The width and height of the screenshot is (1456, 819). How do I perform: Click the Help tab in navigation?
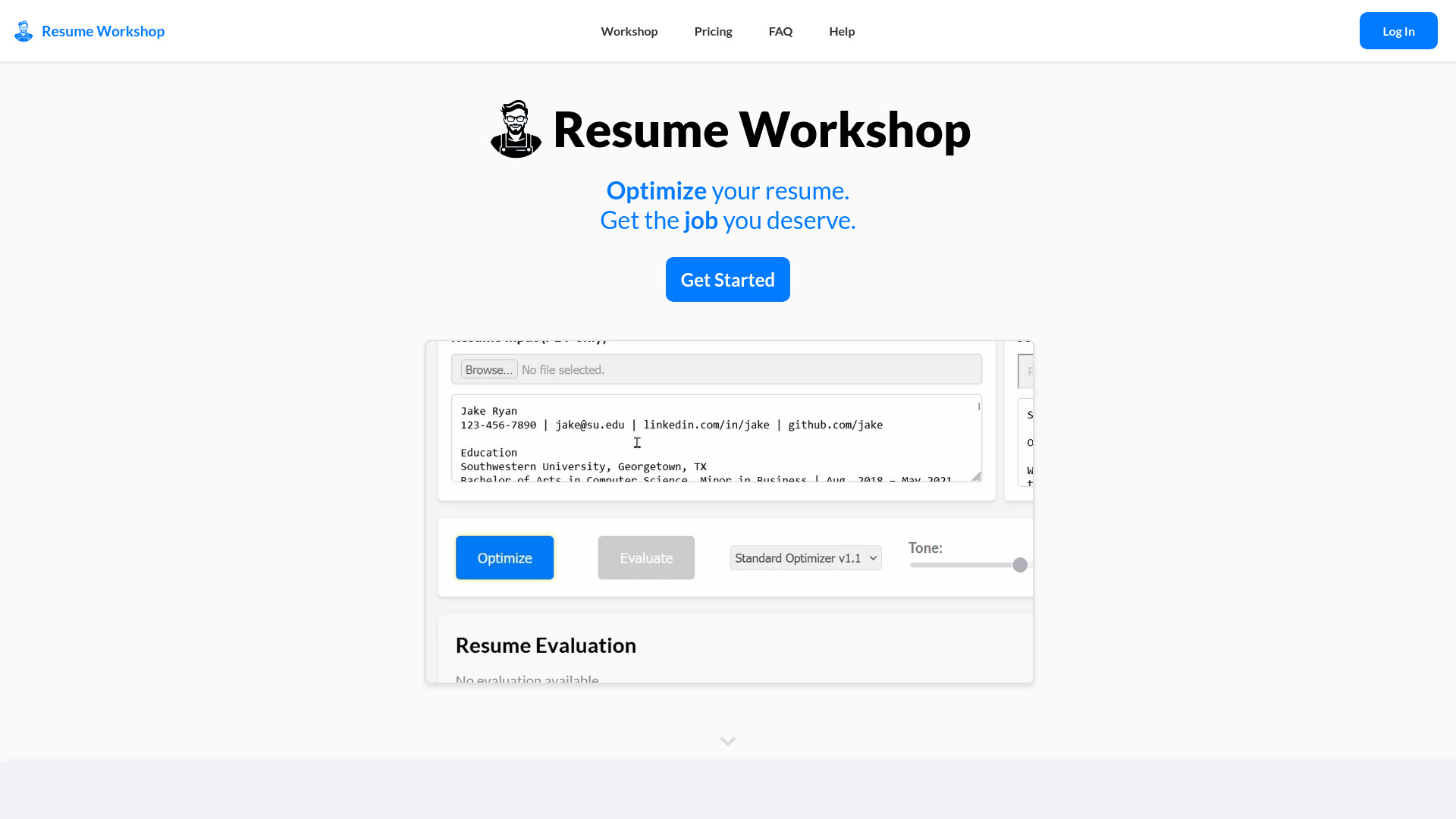[841, 30]
